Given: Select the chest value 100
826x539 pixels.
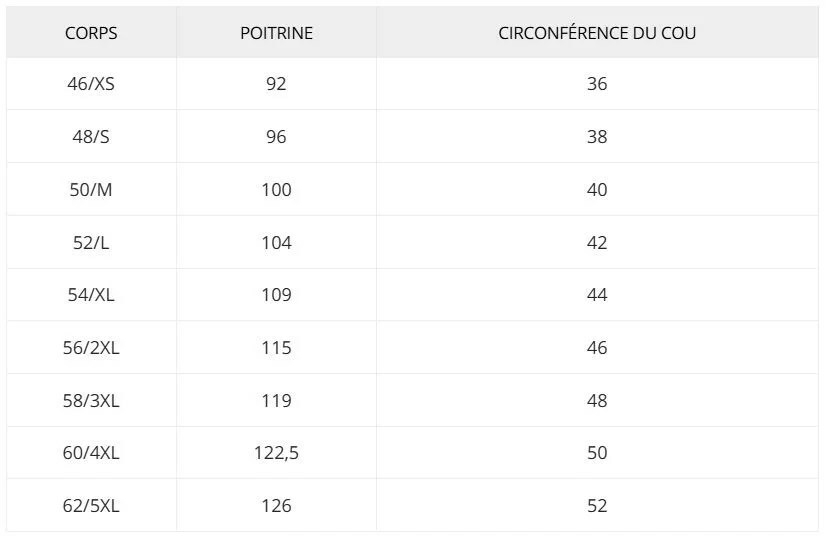Looking at the screenshot, I should [x=276, y=190].
